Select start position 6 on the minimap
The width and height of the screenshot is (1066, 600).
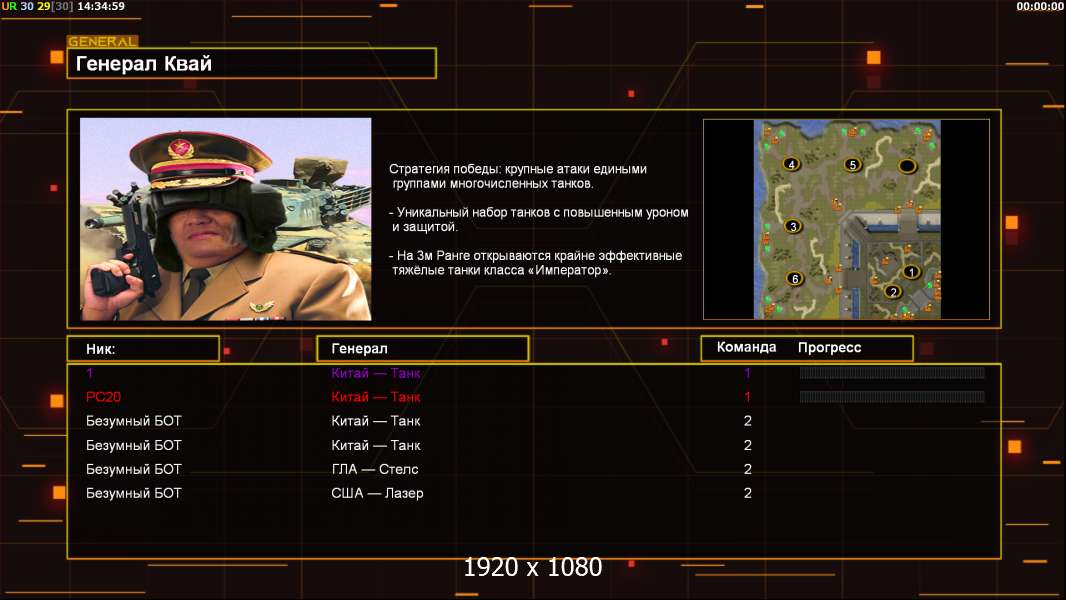(795, 279)
